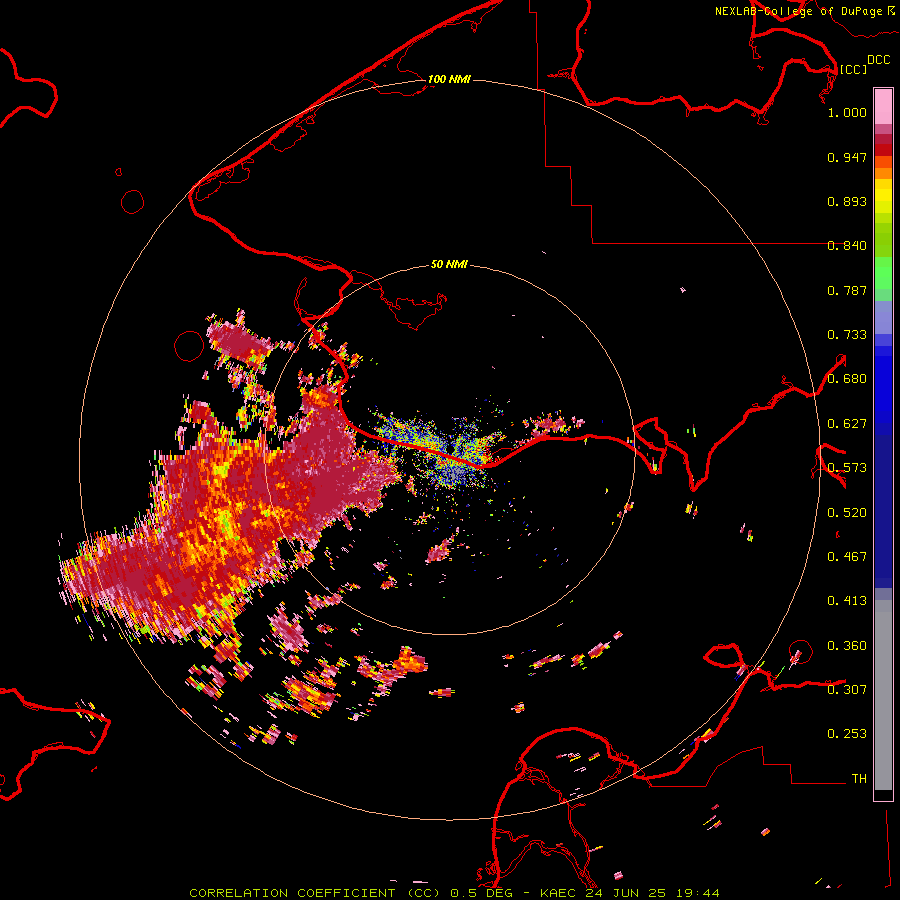Image resolution: width=900 pixels, height=900 pixels.
Task: Pick the light pink swatch beside 1.000
Action: [x=883, y=107]
